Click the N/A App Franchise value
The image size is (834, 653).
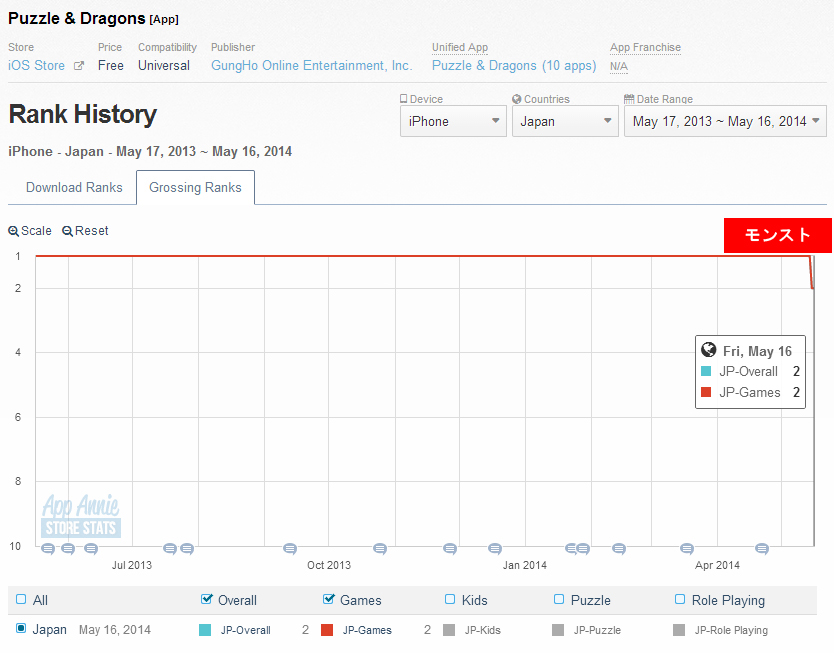tap(619, 66)
